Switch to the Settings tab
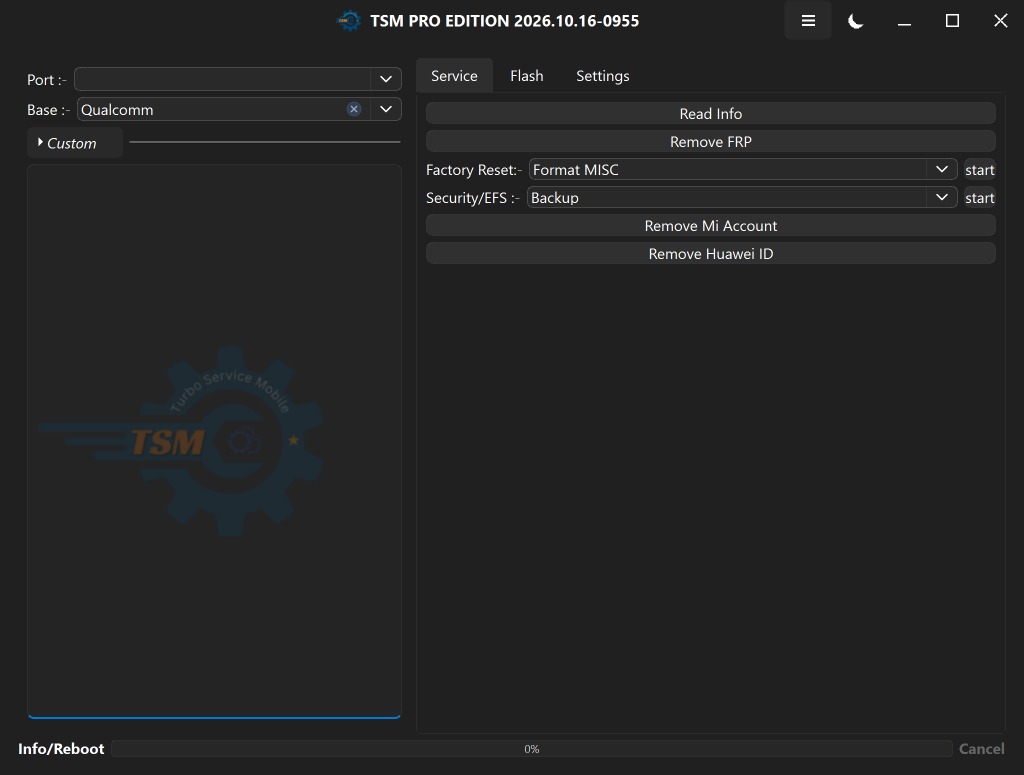 click(x=603, y=76)
